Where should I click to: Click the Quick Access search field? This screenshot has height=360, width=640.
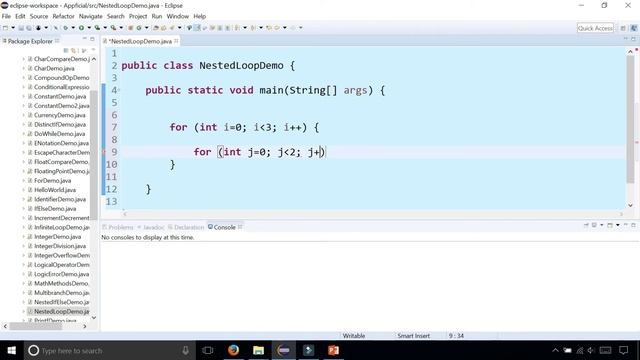coord(595,28)
